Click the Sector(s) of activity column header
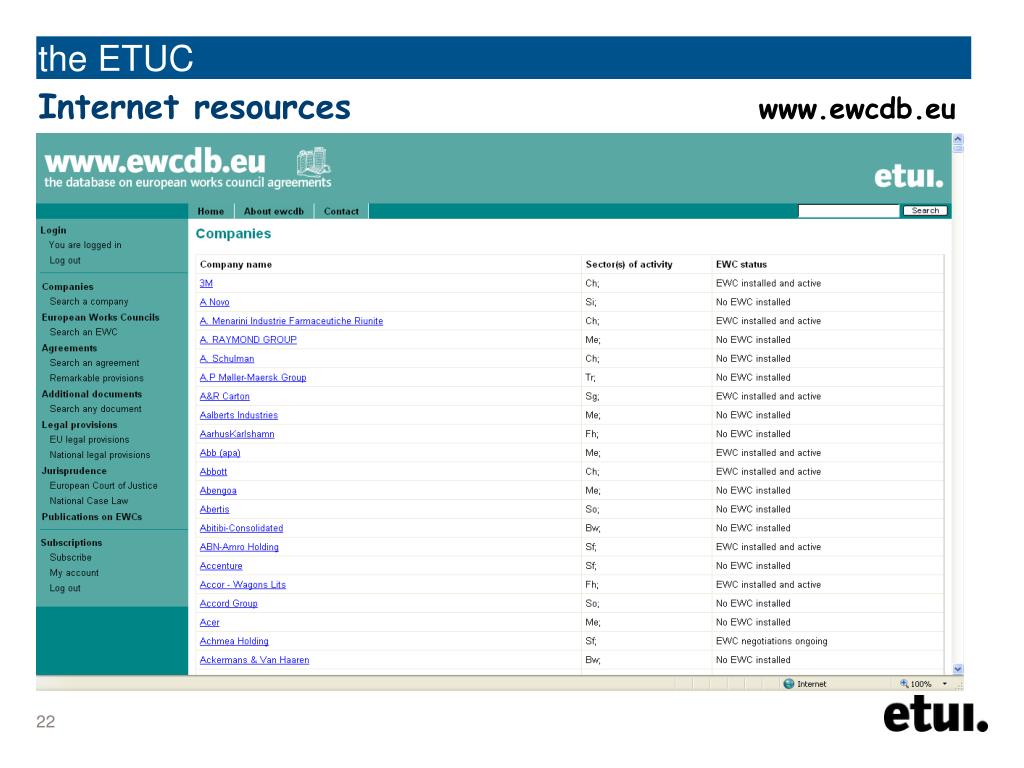1024x768 pixels. point(629,264)
